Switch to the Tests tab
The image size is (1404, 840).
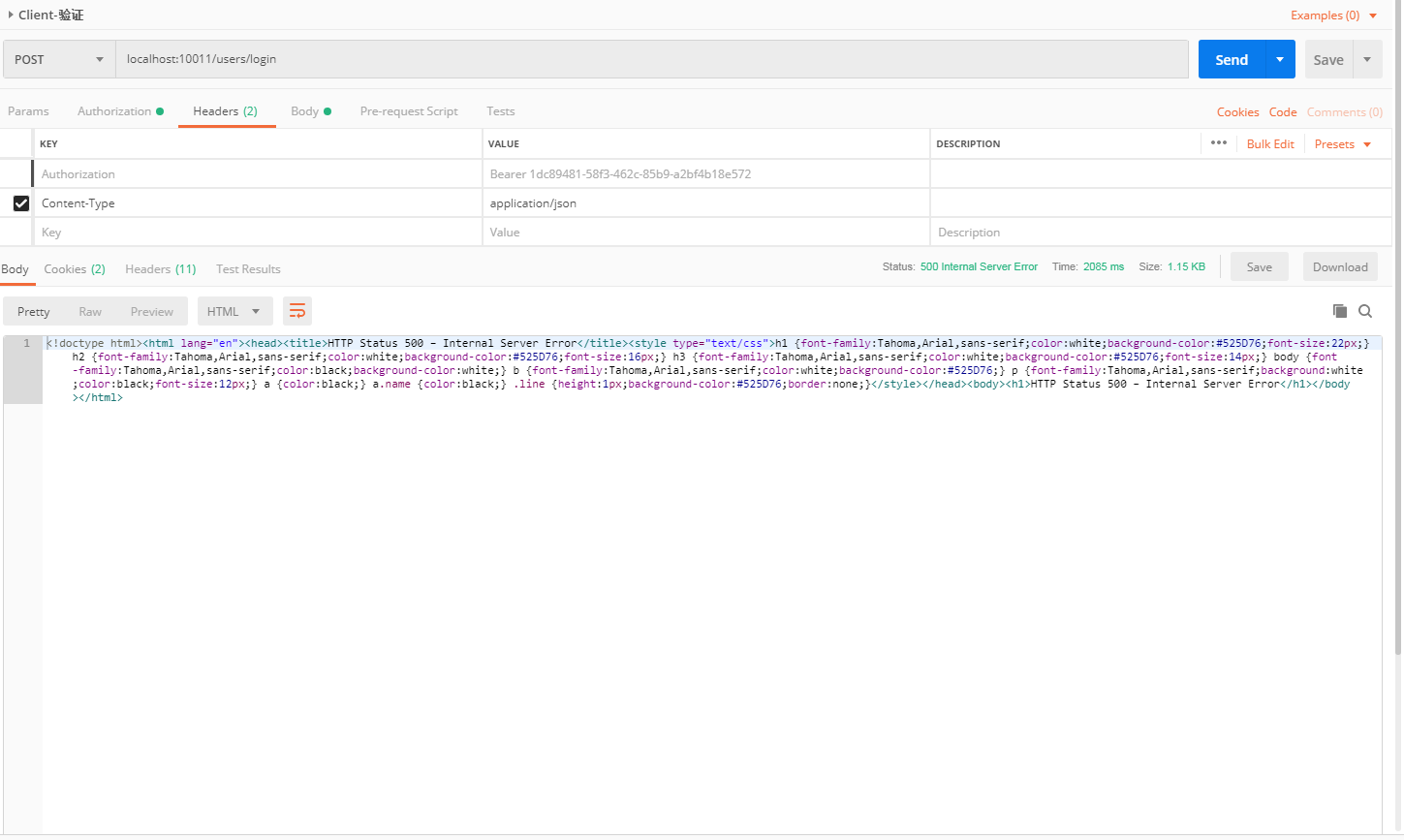click(x=501, y=111)
